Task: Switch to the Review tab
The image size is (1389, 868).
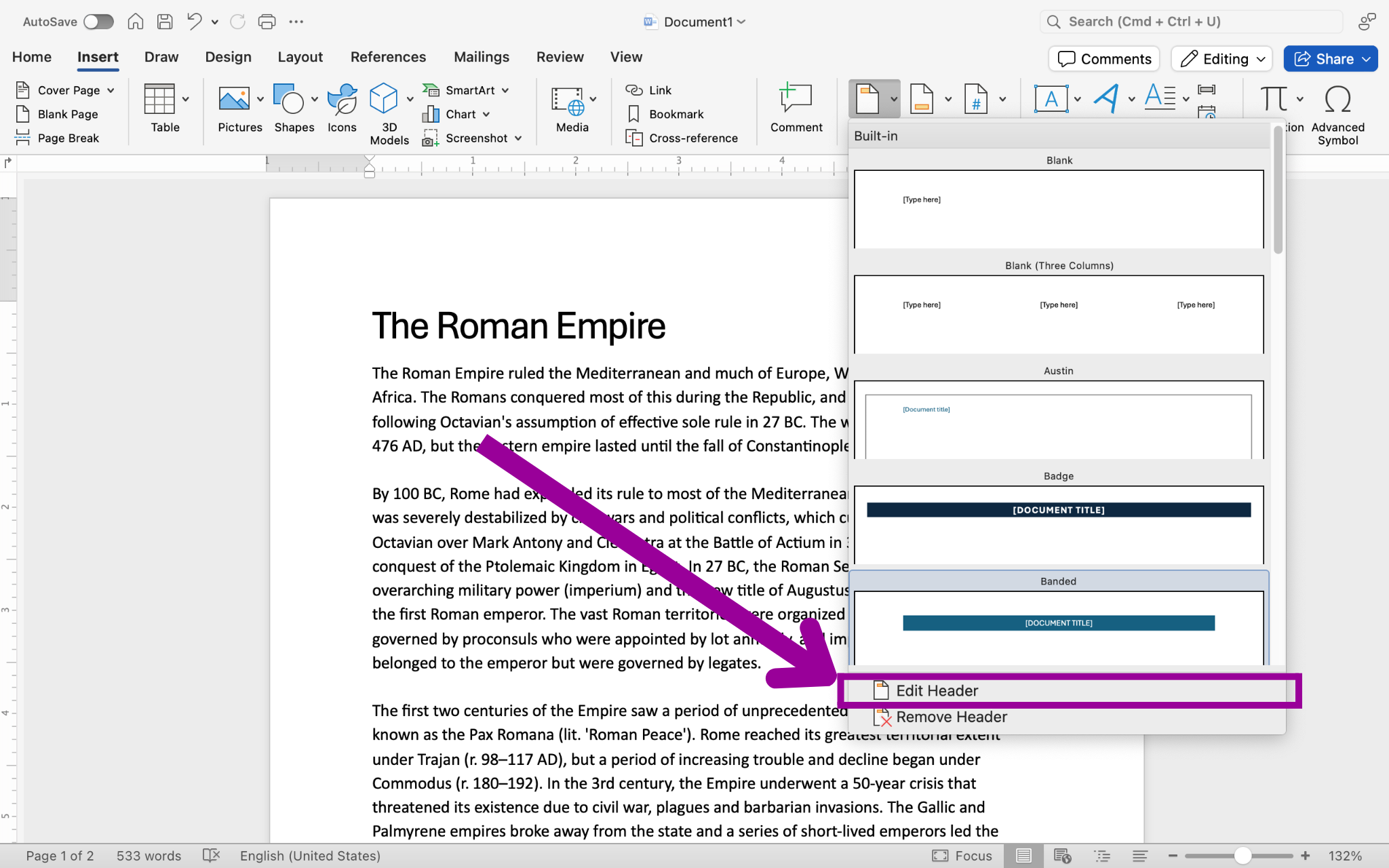Action: [560, 57]
